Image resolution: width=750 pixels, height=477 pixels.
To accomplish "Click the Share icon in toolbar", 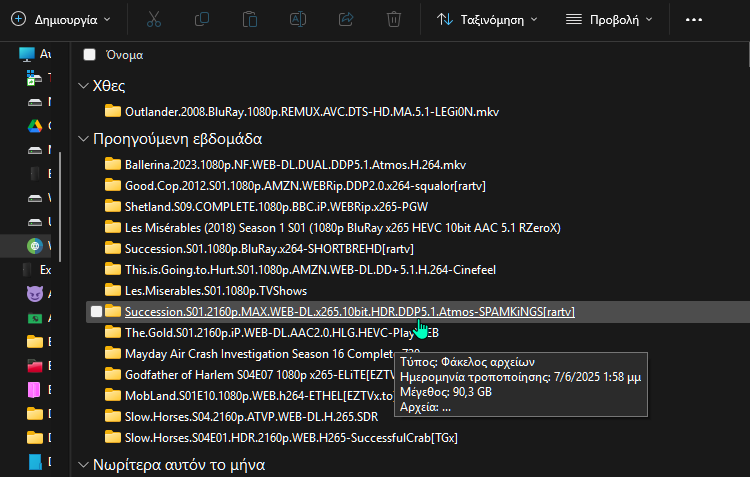I will pos(346,20).
